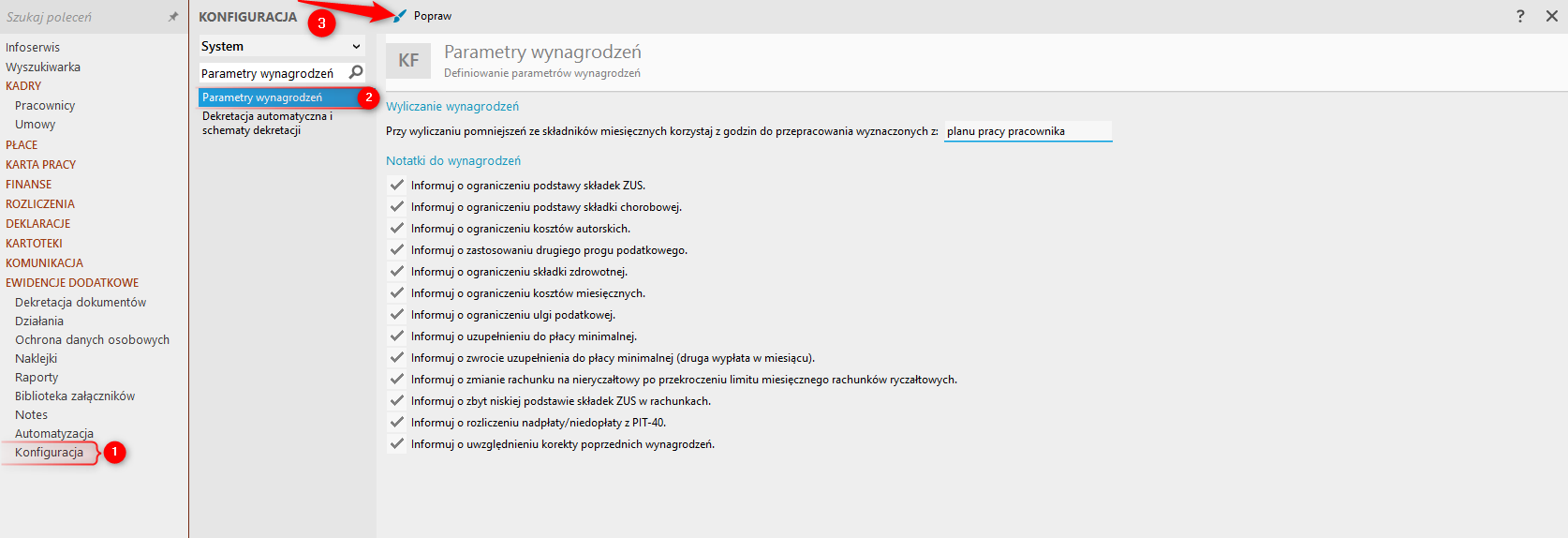Open the DEKLARACJE menu section
Screen dimensions: 1568x538
[x=38, y=223]
